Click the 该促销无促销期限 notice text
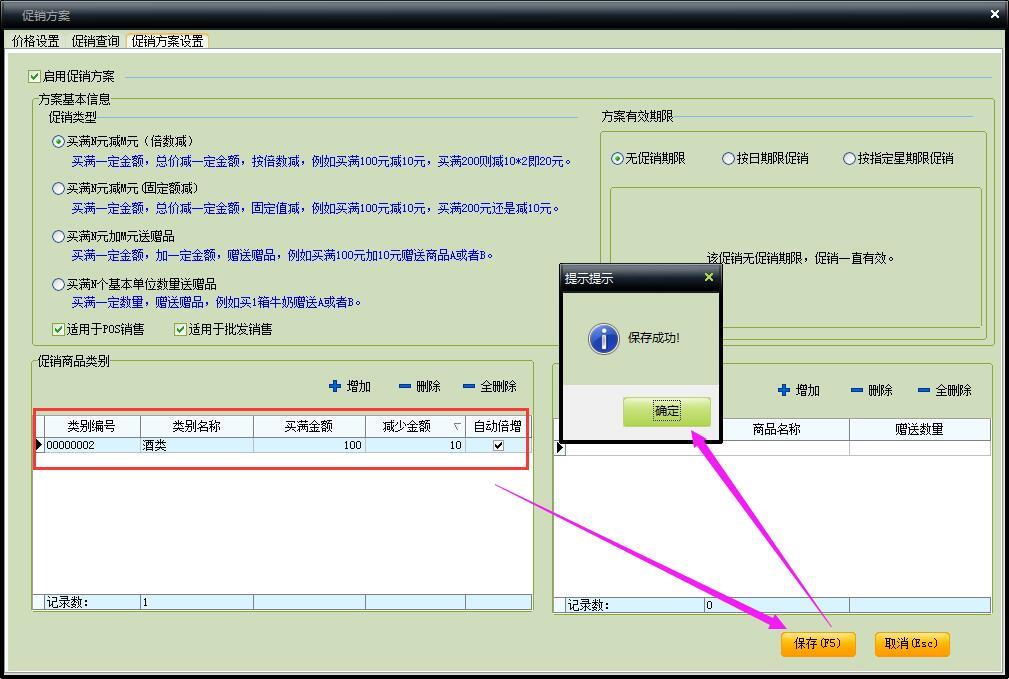 (x=801, y=259)
